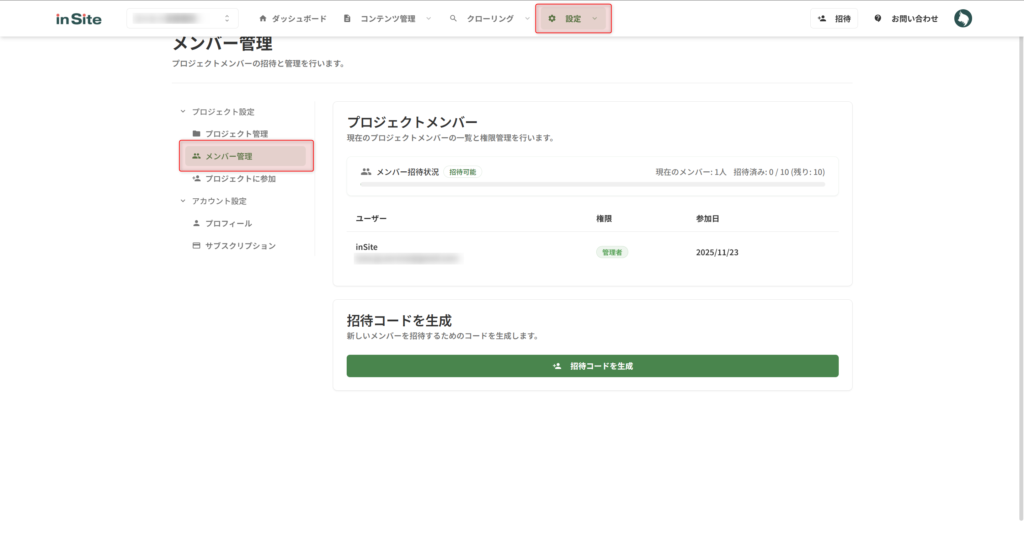This screenshot has height=535, width=1024.
Task: Click the プロジェクトに参加 person-add icon
Action: pos(196,178)
